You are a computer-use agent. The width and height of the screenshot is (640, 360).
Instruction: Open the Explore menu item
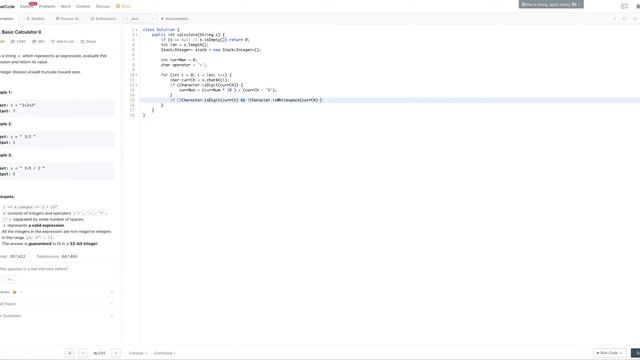pos(25,6)
